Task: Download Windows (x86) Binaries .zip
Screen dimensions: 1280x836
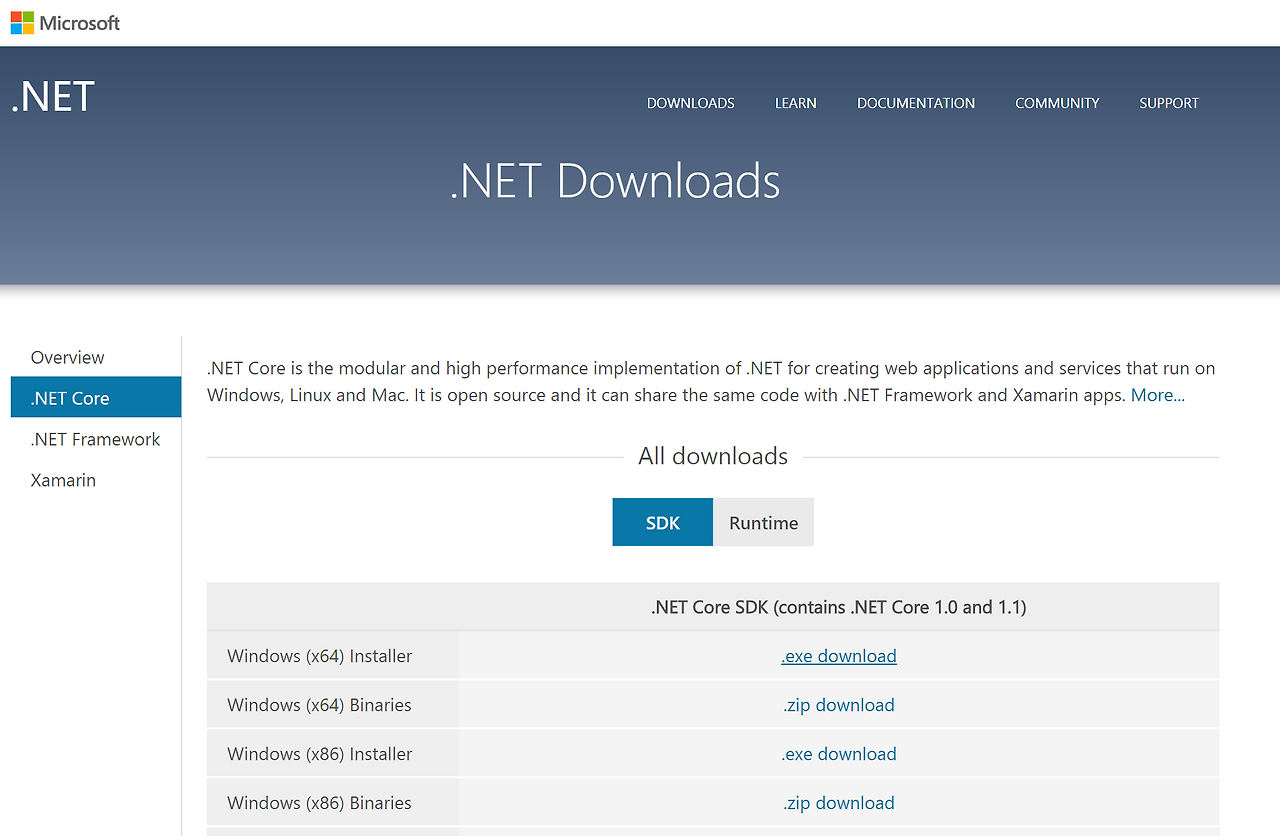Action: [x=839, y=803]
